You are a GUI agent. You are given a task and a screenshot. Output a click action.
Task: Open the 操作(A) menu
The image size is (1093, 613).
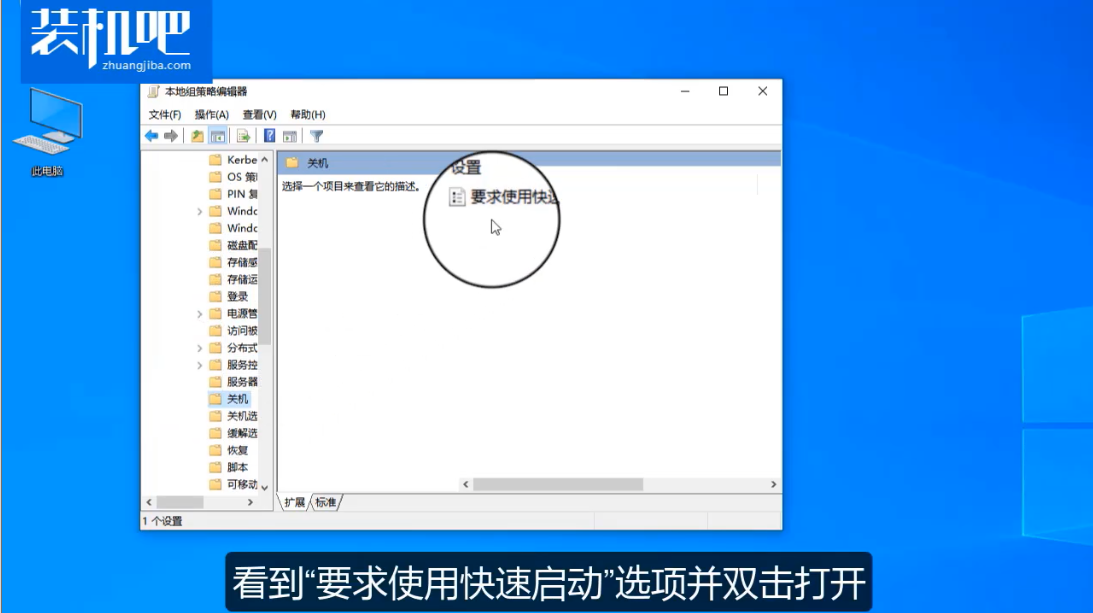[x=211, y=115]
